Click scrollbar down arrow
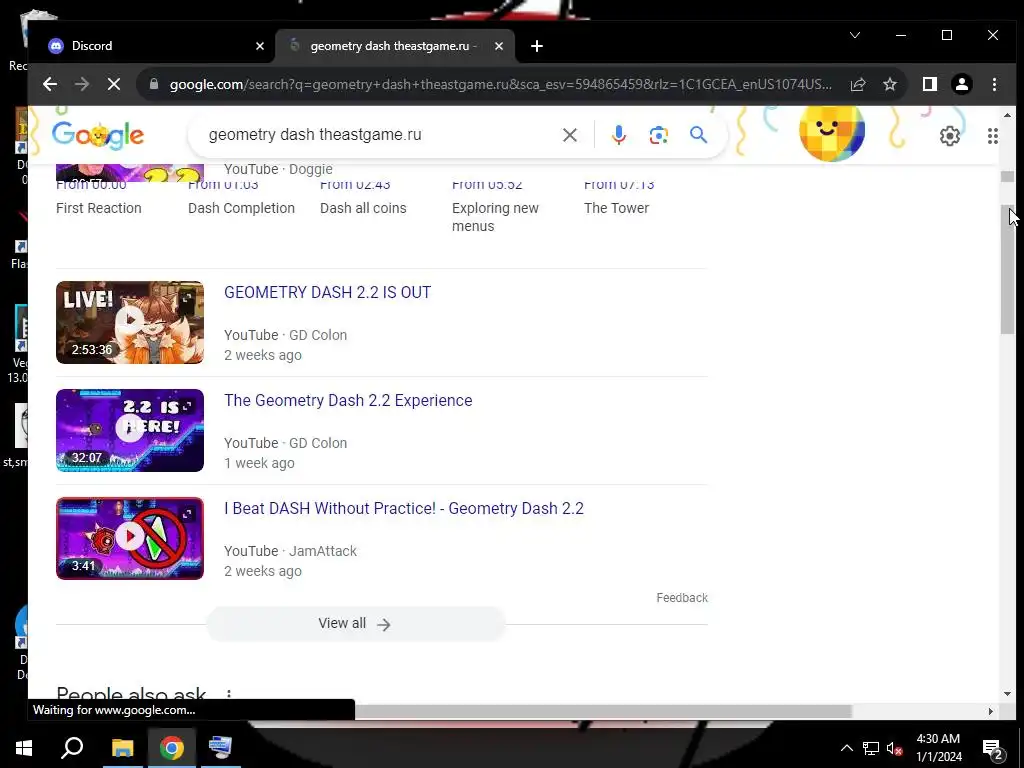 [1007, 694]
